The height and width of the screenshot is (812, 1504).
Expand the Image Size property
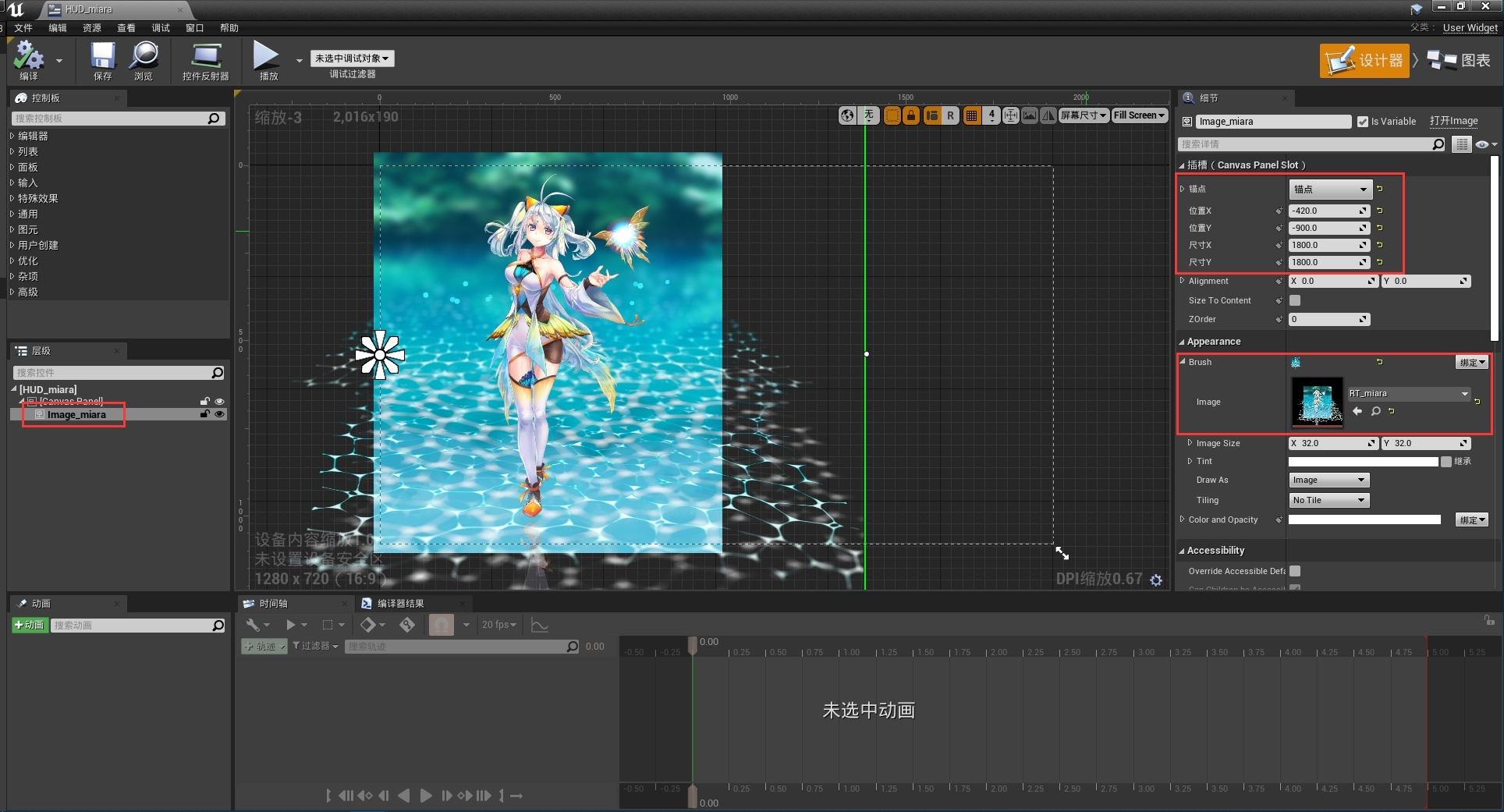pyautogui.click(x=1190, y=442)
